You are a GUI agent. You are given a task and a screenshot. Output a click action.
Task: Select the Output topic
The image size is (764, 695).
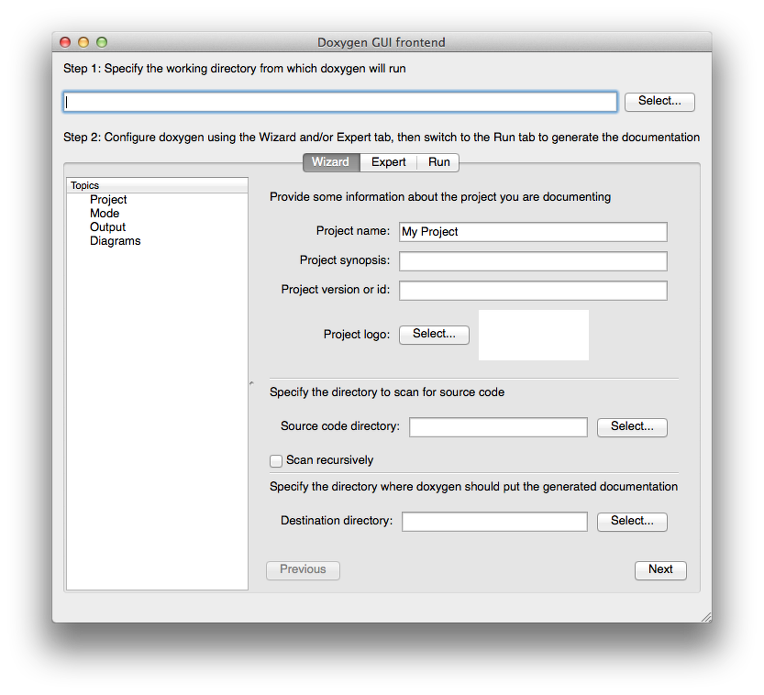pos(108,227)
